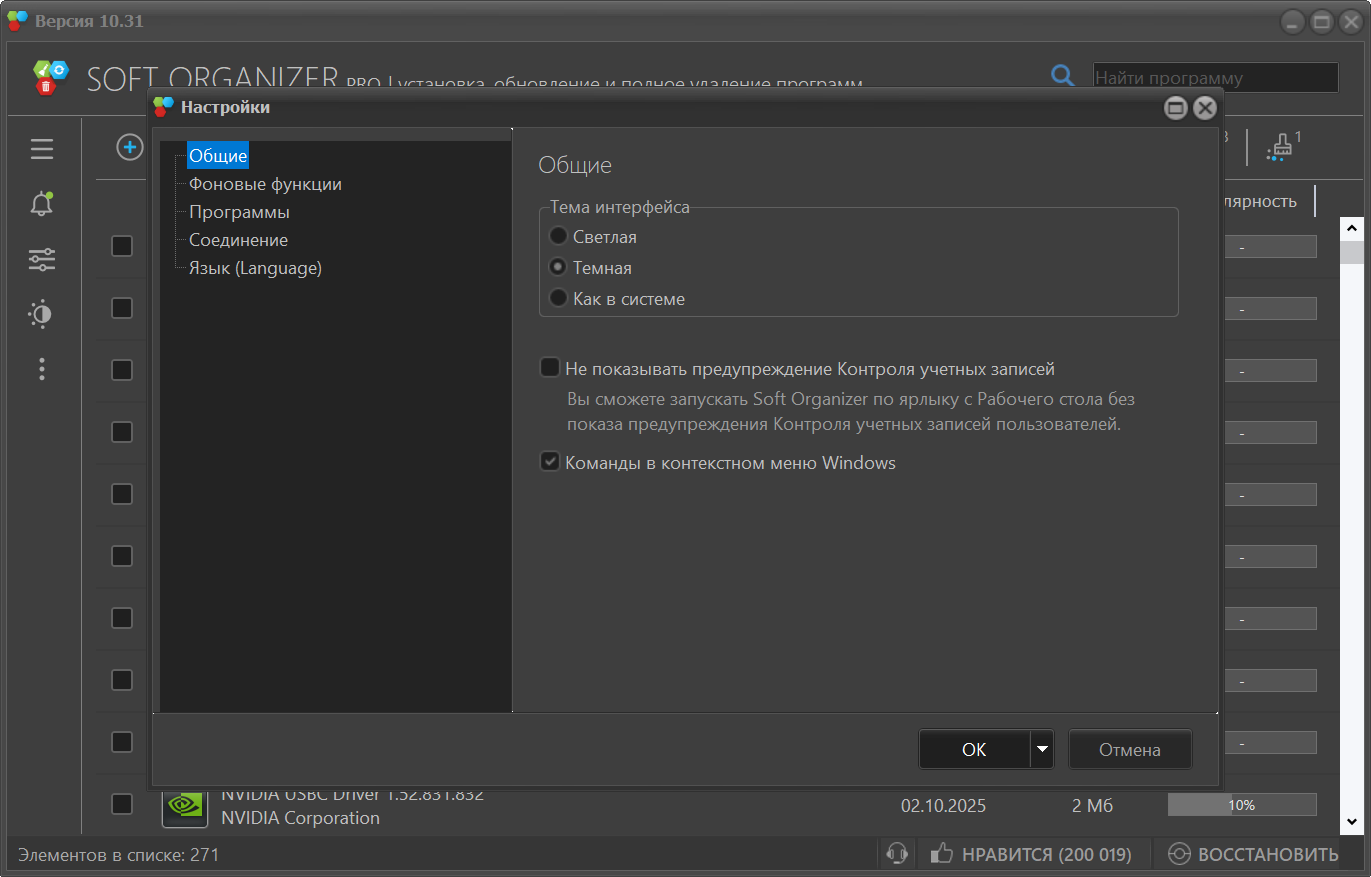Click the cleanup broom icon in toolbar
This screenshot has width=1371, height=877.
pyautogui.click(x=1279, y=148)
